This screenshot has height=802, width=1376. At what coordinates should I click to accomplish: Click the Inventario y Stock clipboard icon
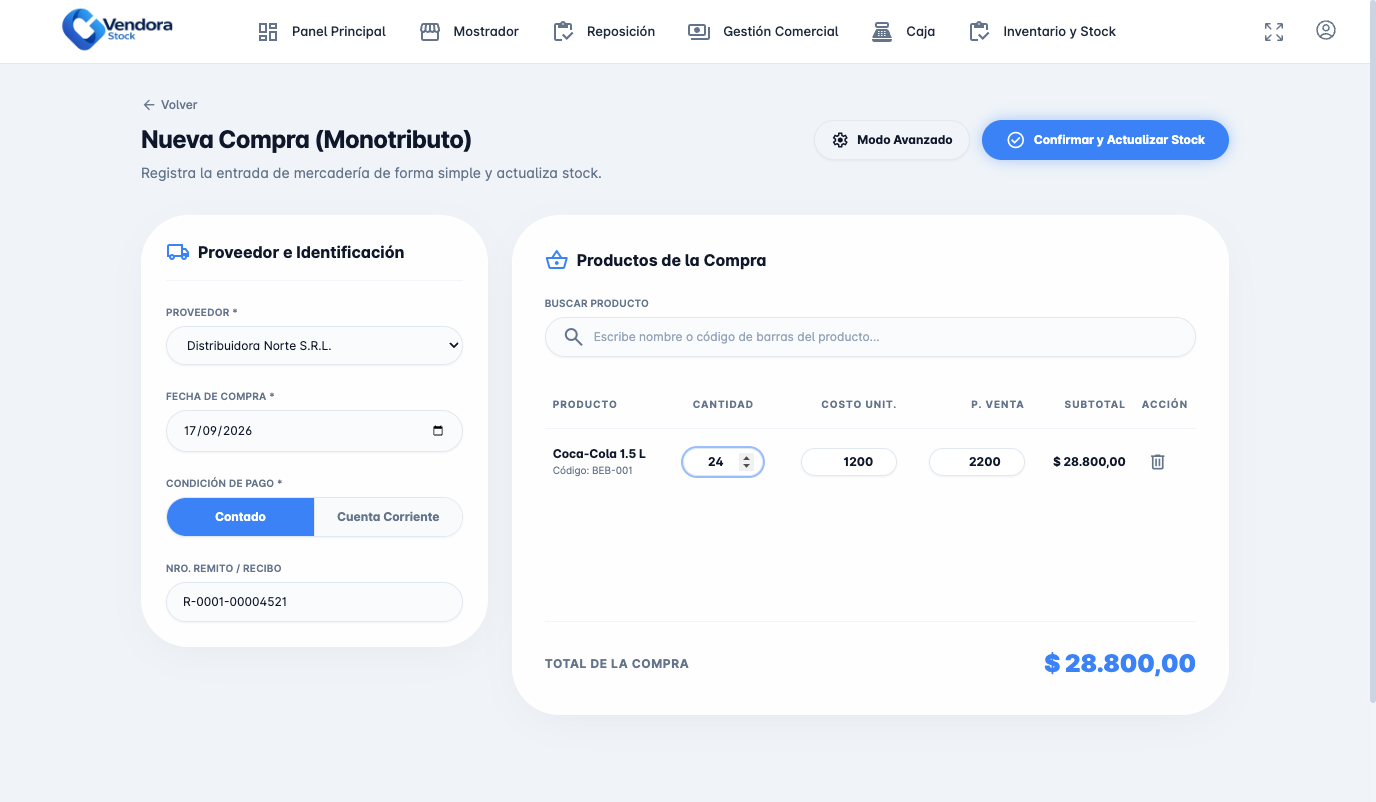coord(979,32)
